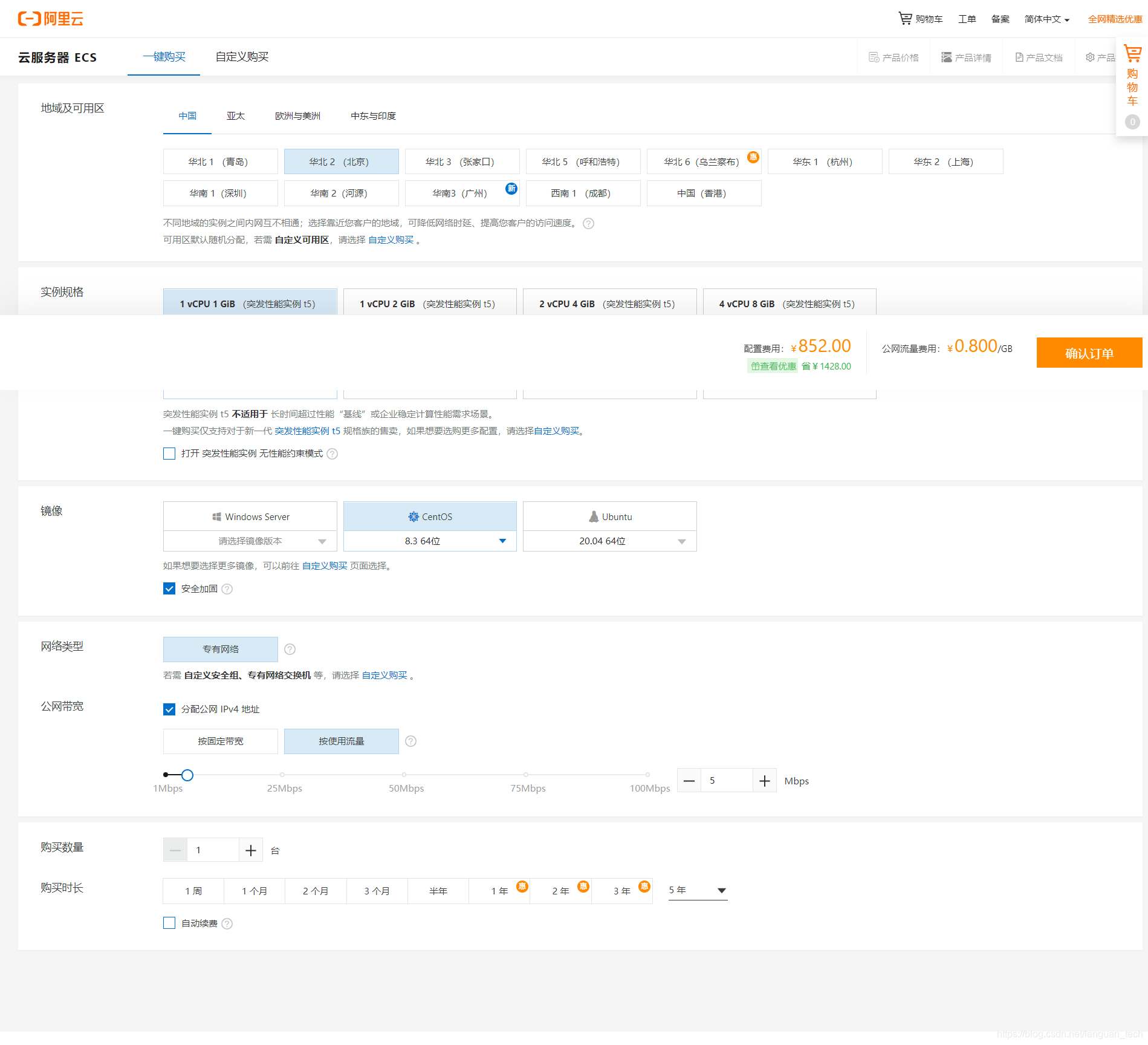Select the 中东与印度 region tab

[374, 116]
